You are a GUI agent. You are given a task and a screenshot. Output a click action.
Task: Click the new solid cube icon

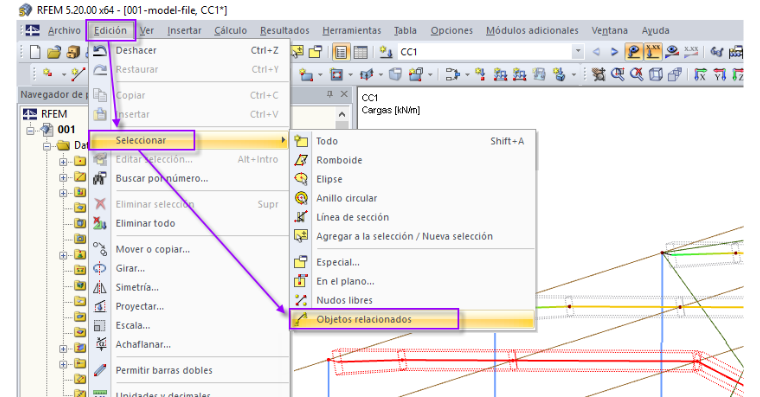tap(396, 74)
